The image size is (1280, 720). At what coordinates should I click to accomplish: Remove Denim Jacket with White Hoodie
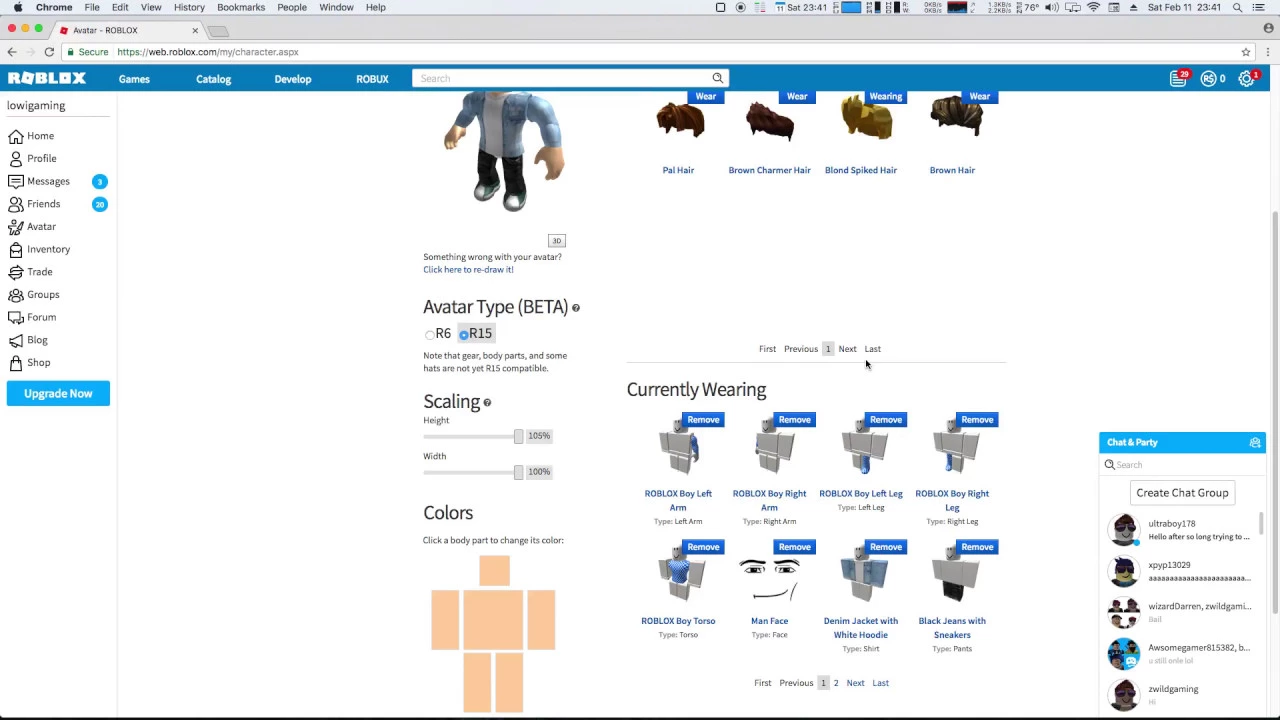885,547
